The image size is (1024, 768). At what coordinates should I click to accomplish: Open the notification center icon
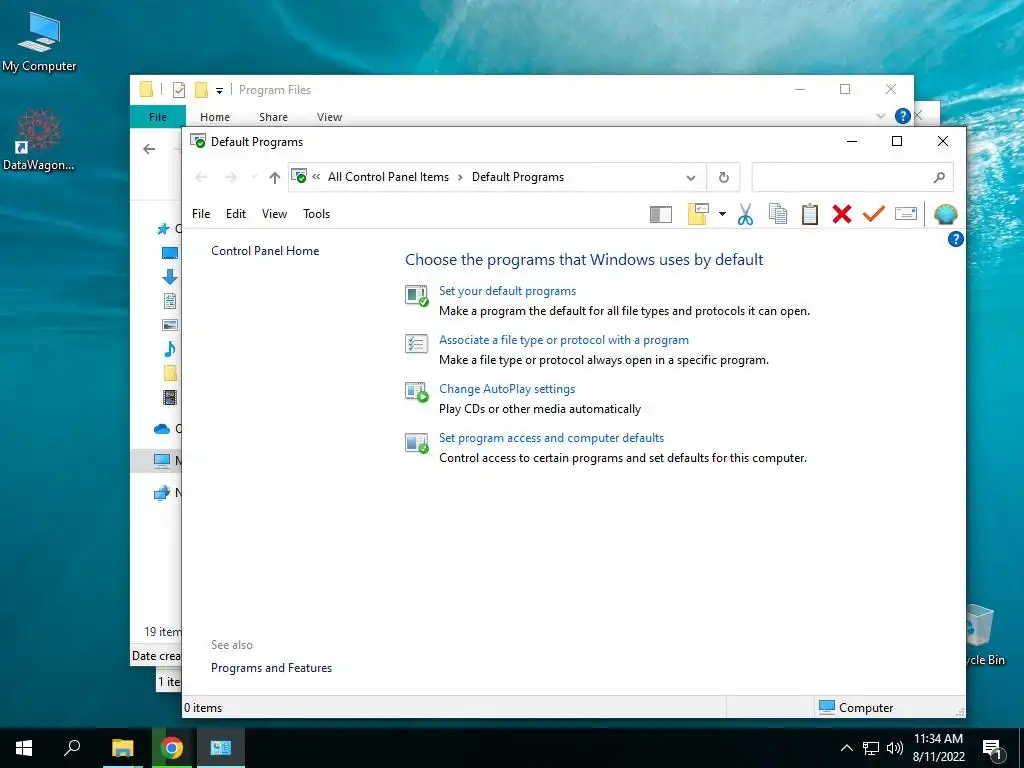pos(993,750)
